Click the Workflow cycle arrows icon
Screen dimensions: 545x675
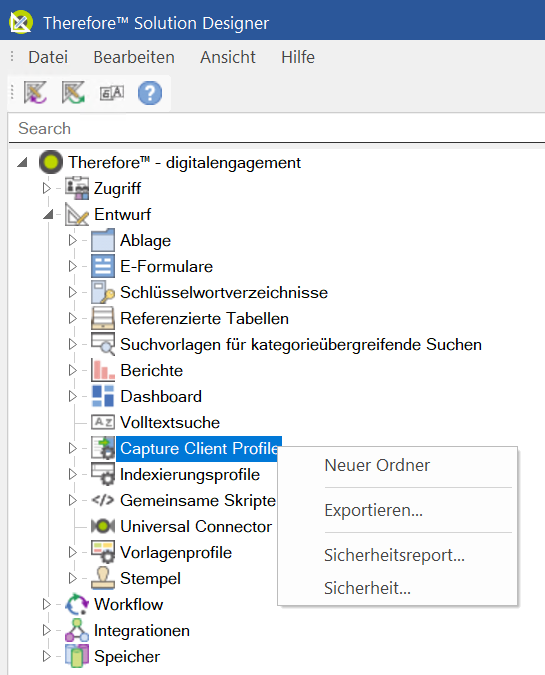(77, 604)
